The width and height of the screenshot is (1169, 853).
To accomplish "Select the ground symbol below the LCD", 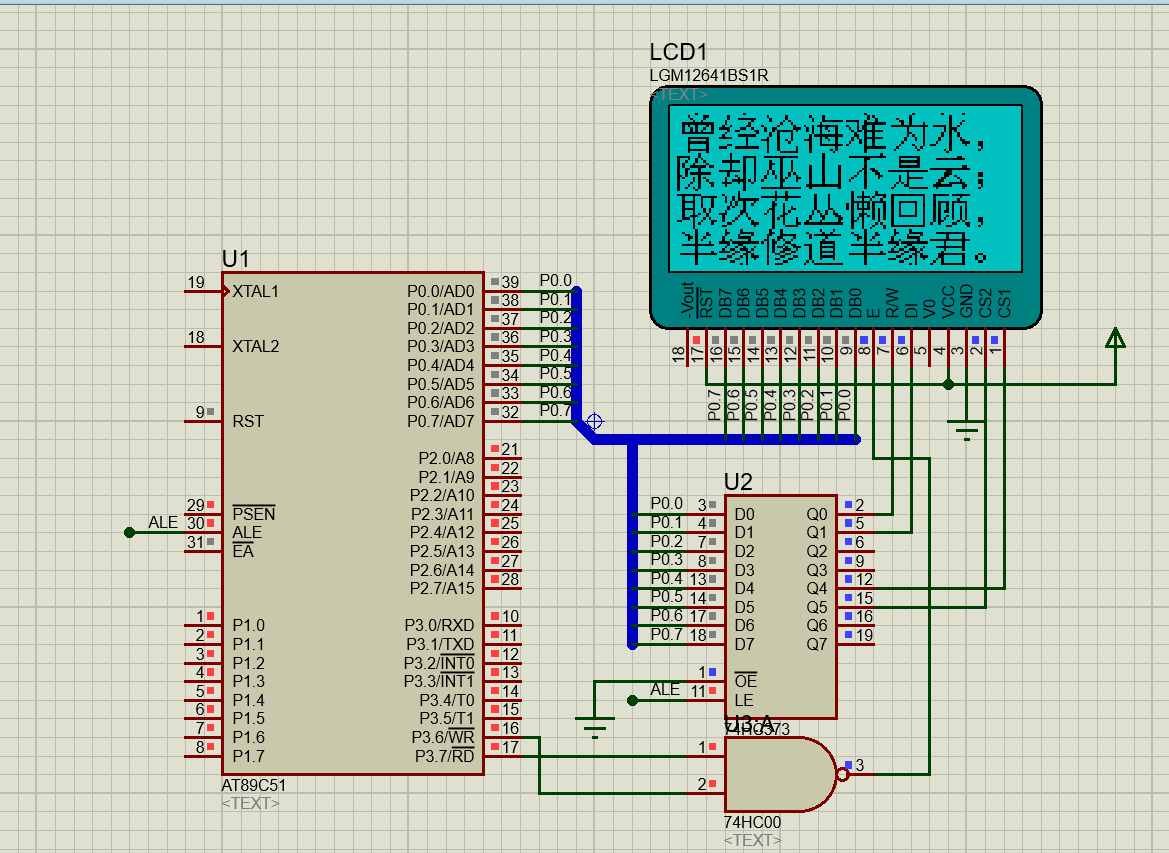I will click(x=966, y=430).
